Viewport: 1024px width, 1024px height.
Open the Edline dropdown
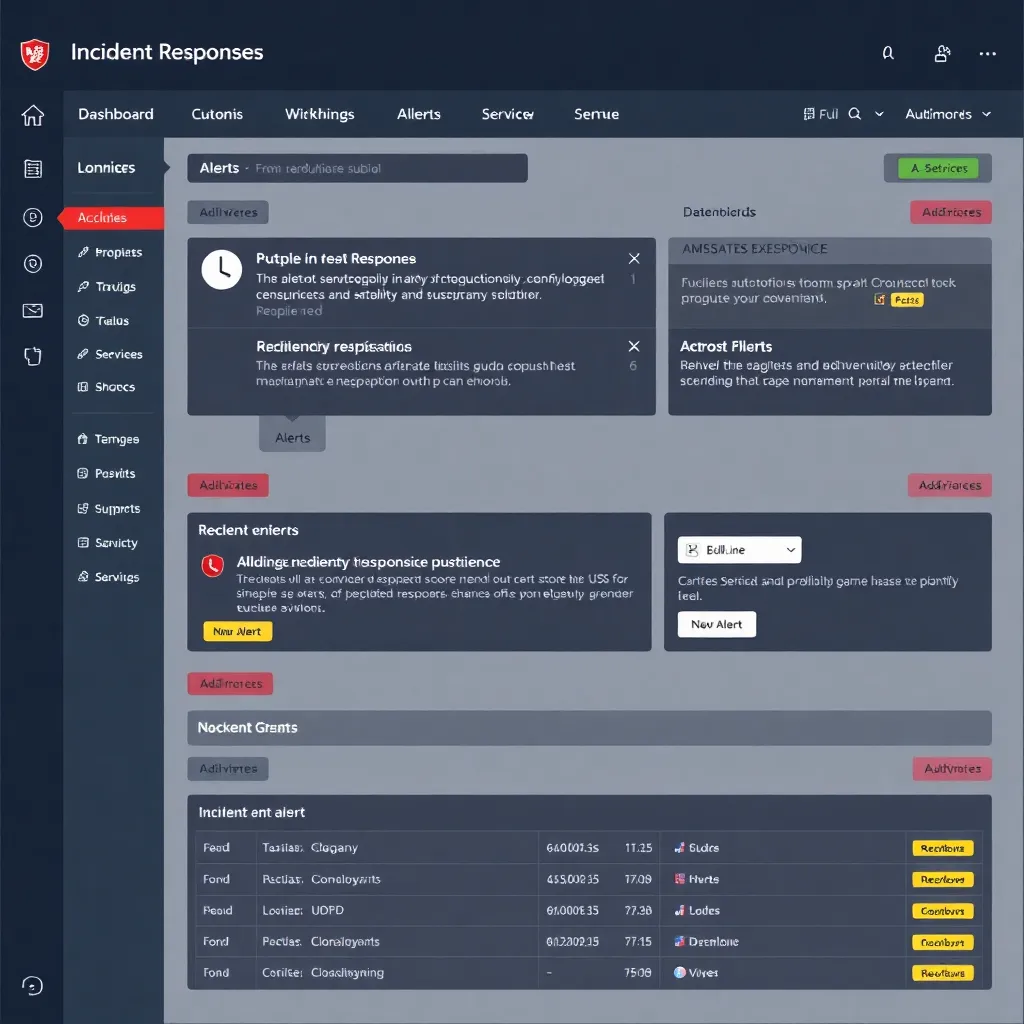(x=739, y=549)
